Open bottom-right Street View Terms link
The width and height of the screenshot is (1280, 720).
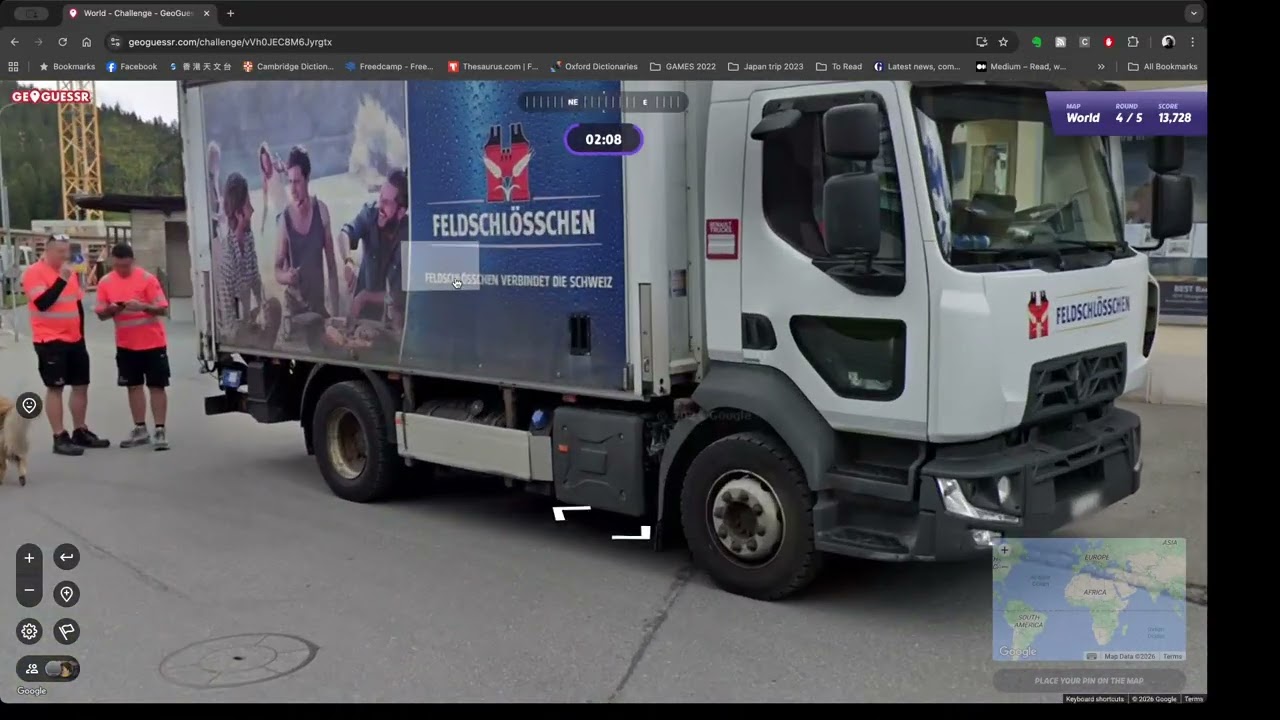1193,699
